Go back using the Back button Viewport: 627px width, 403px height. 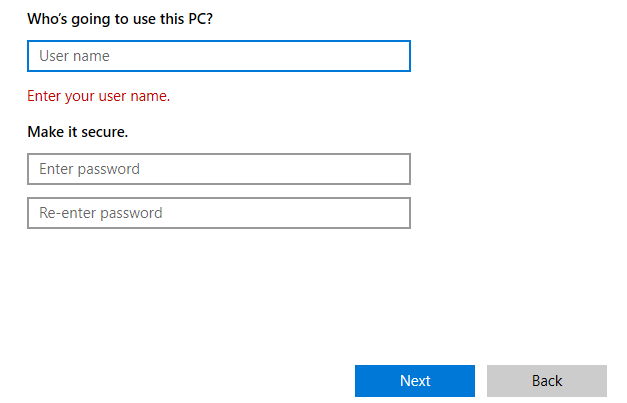(546, 381)
